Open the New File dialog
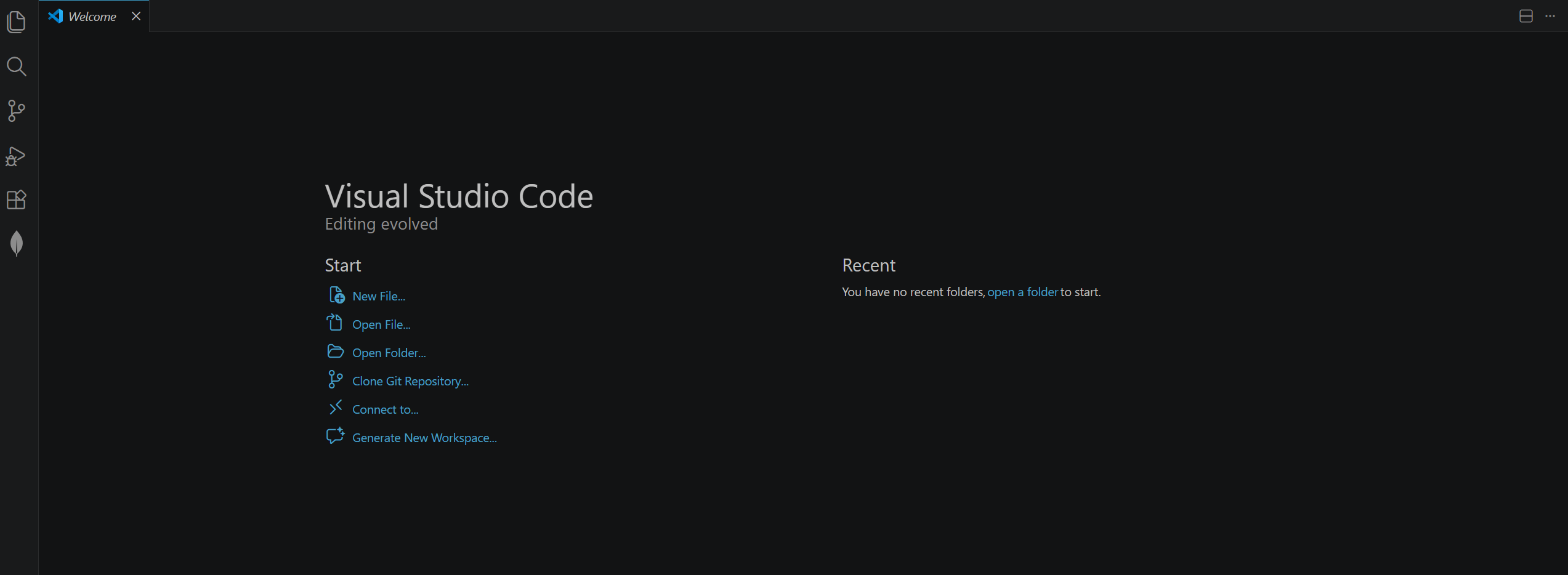The image size is (1568, 575). (378, 296)
